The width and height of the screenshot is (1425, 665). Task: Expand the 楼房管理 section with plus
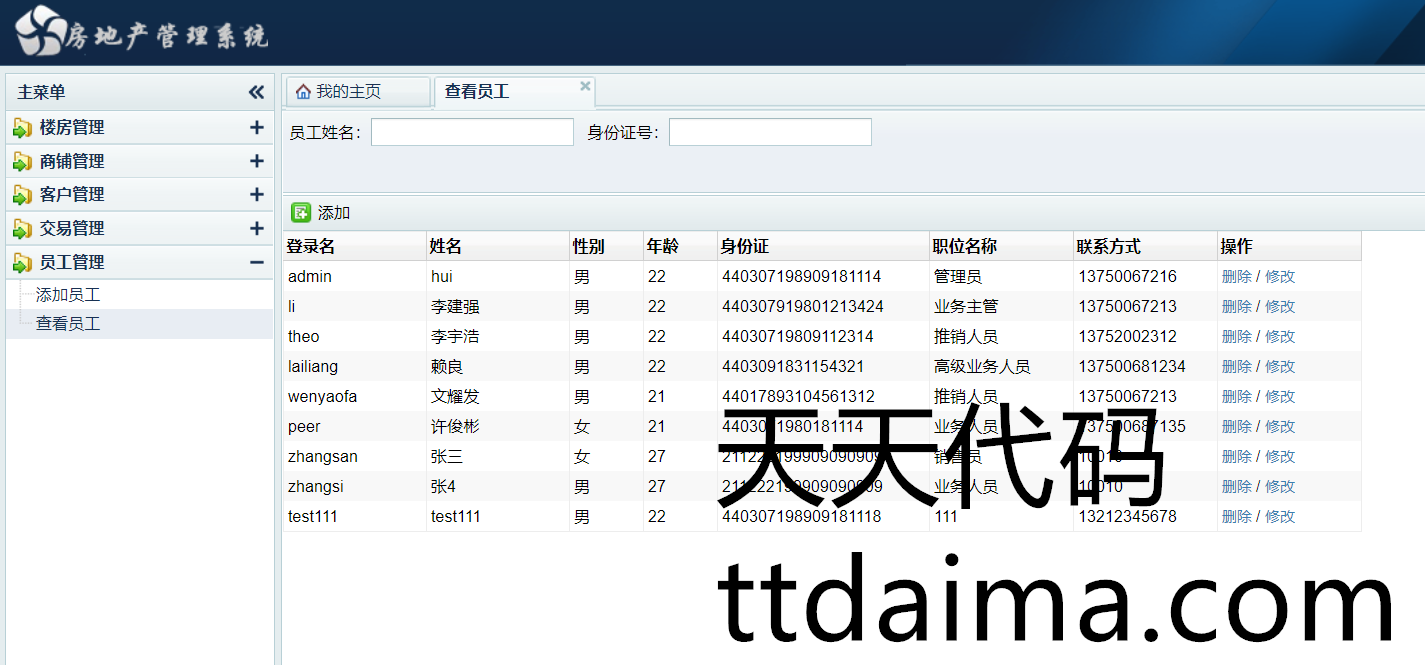[x=256, y=128]
